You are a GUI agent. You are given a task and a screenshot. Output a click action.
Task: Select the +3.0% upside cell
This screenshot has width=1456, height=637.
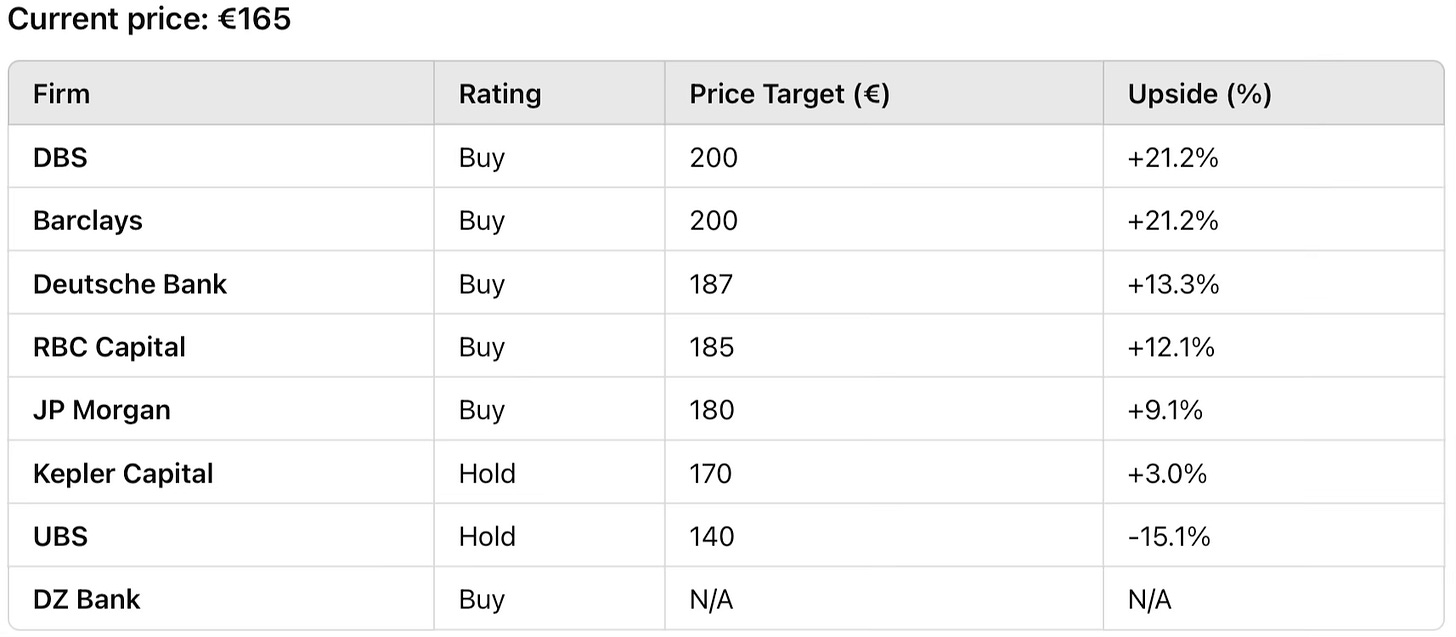(x=1167, y=473)
